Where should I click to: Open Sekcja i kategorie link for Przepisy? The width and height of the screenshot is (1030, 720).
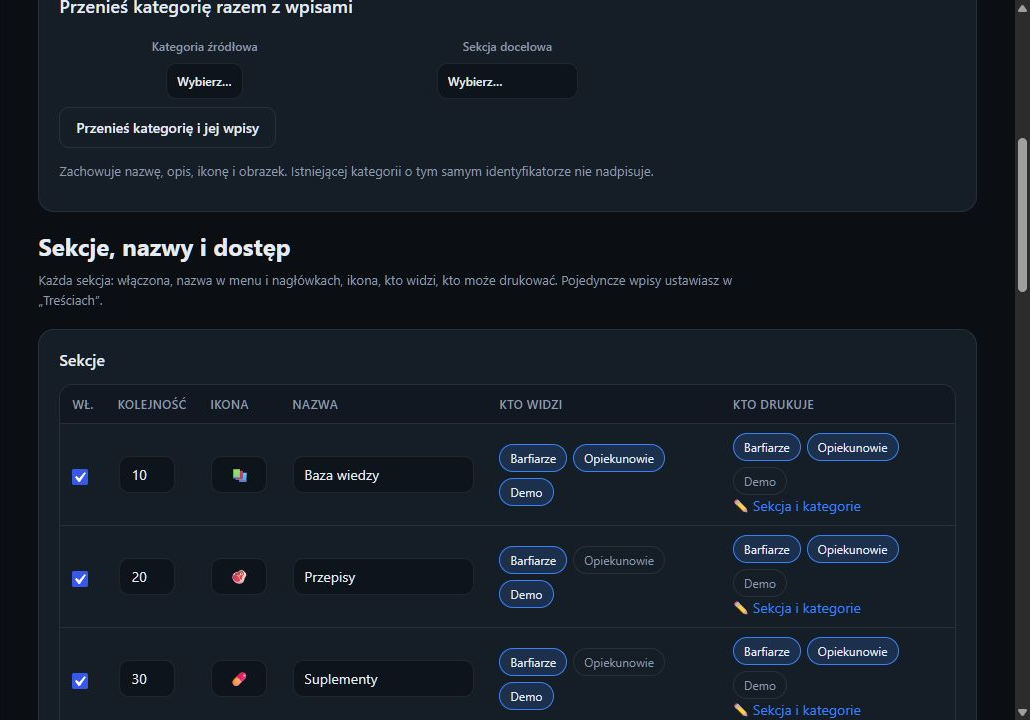pos(797,608)
